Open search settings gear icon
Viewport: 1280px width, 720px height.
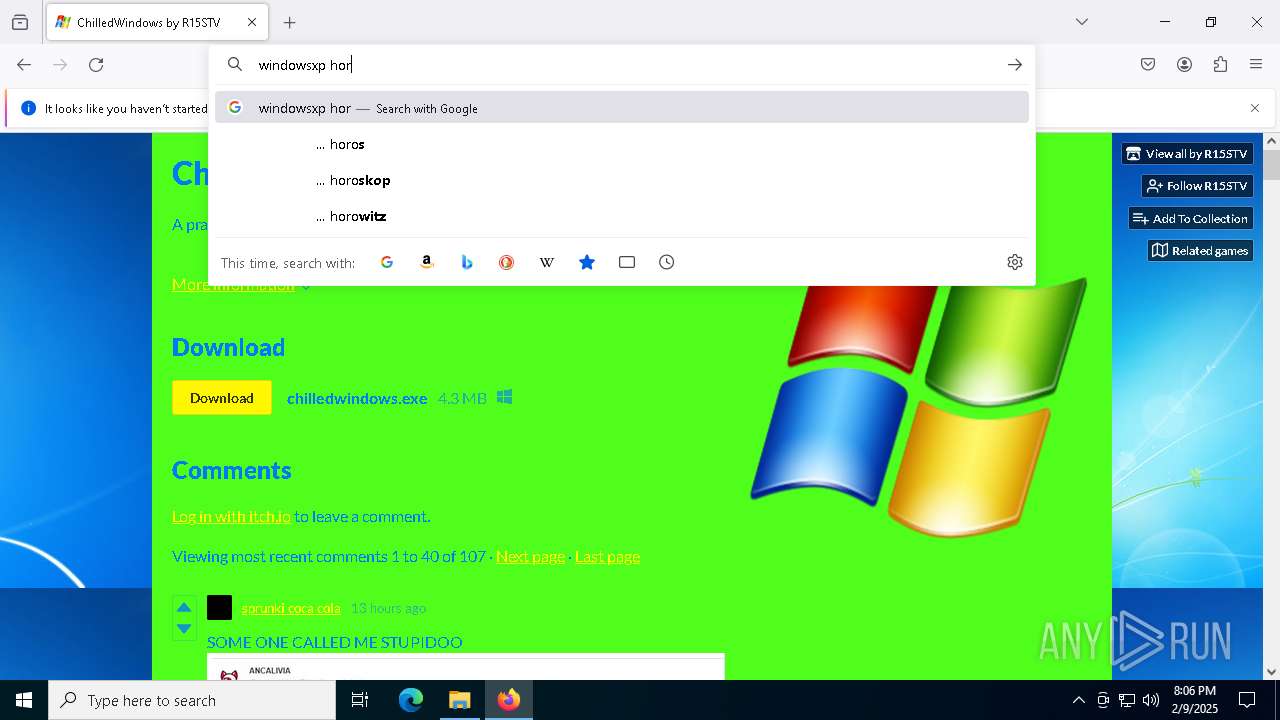pyautogui.click(x=1015, y=262)
